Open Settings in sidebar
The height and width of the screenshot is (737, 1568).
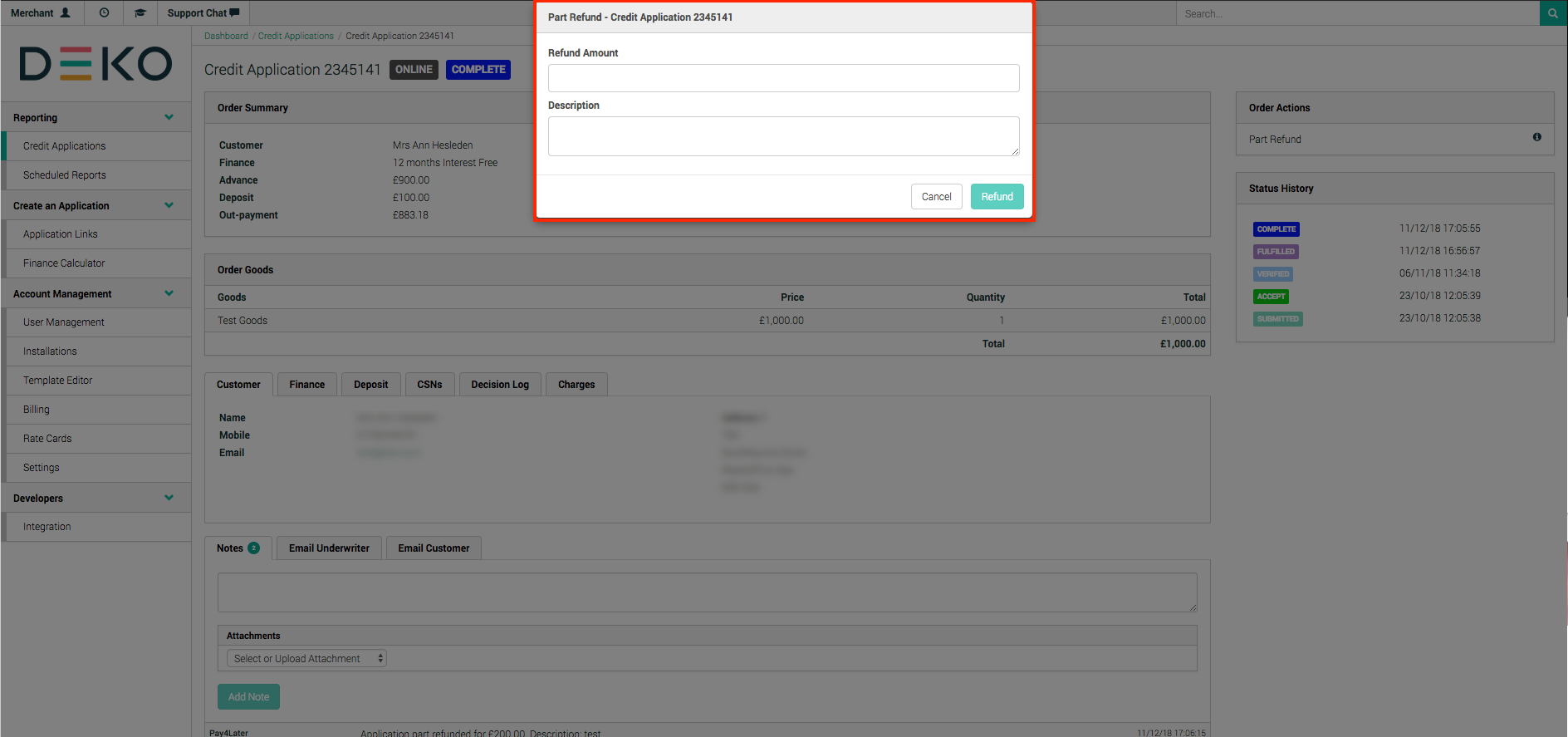[98, 468]
